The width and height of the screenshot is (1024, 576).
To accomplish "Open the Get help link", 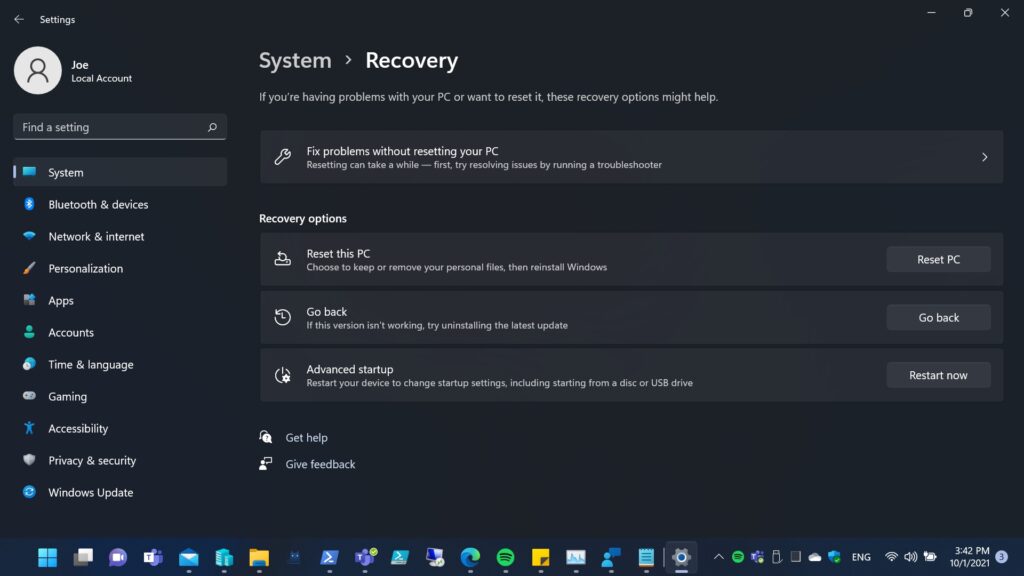I will [306, 438].
